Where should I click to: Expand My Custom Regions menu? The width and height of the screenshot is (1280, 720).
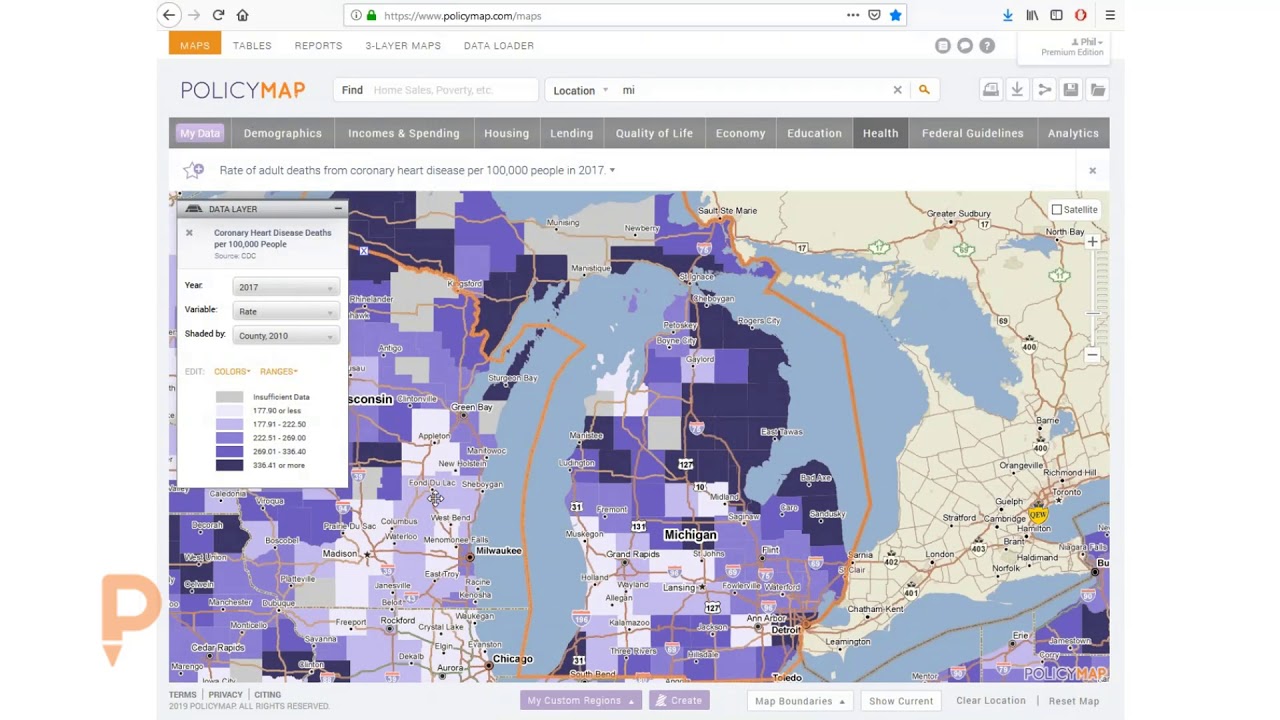[x=581, y=701]
